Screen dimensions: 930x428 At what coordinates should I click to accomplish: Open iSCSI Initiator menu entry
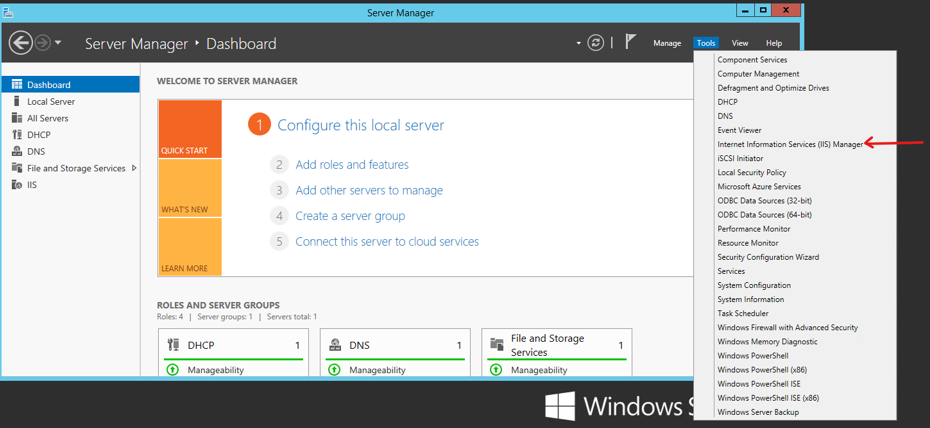[740, 158]
